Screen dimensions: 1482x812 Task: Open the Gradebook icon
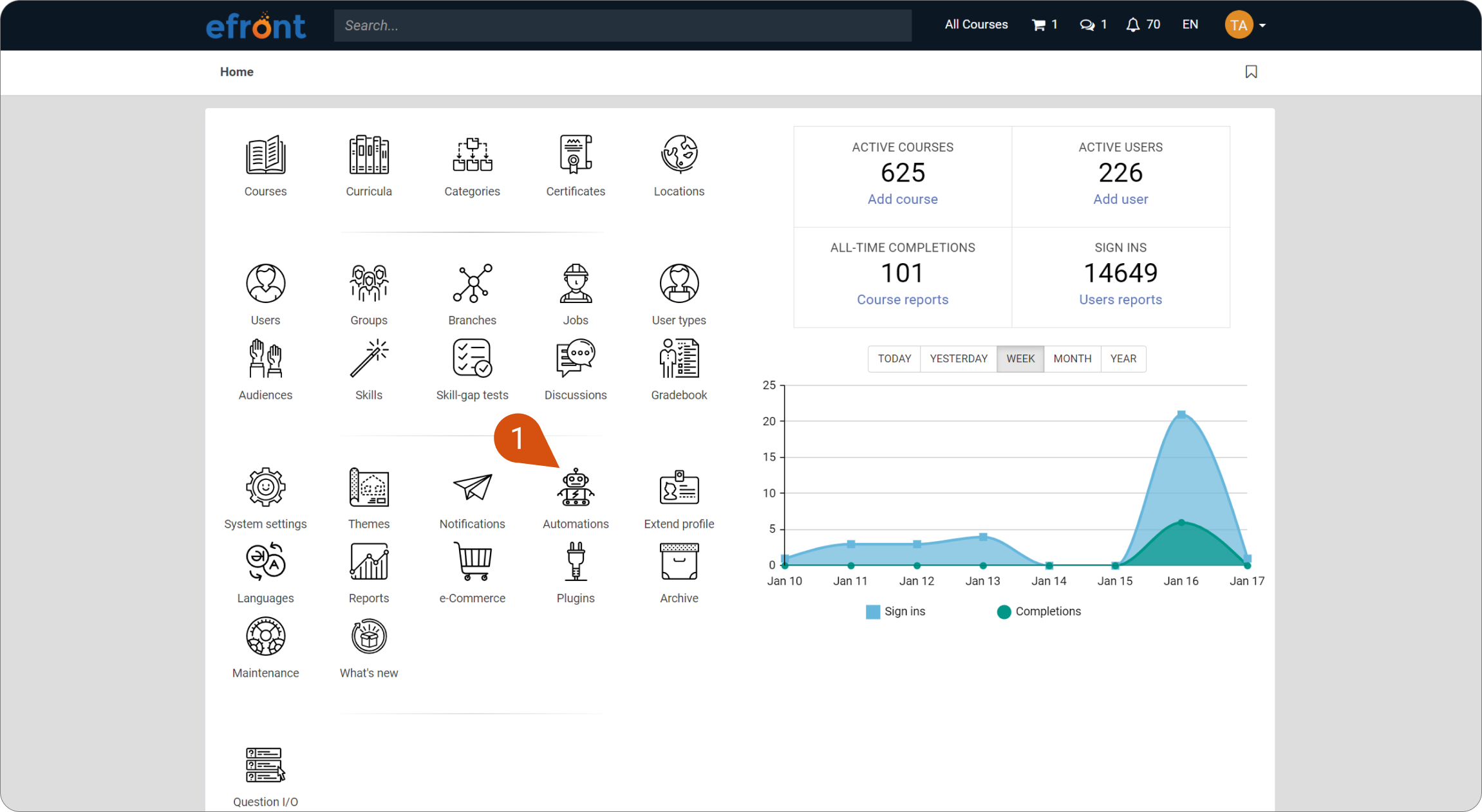pyautogui.click(x=679, y=358)
